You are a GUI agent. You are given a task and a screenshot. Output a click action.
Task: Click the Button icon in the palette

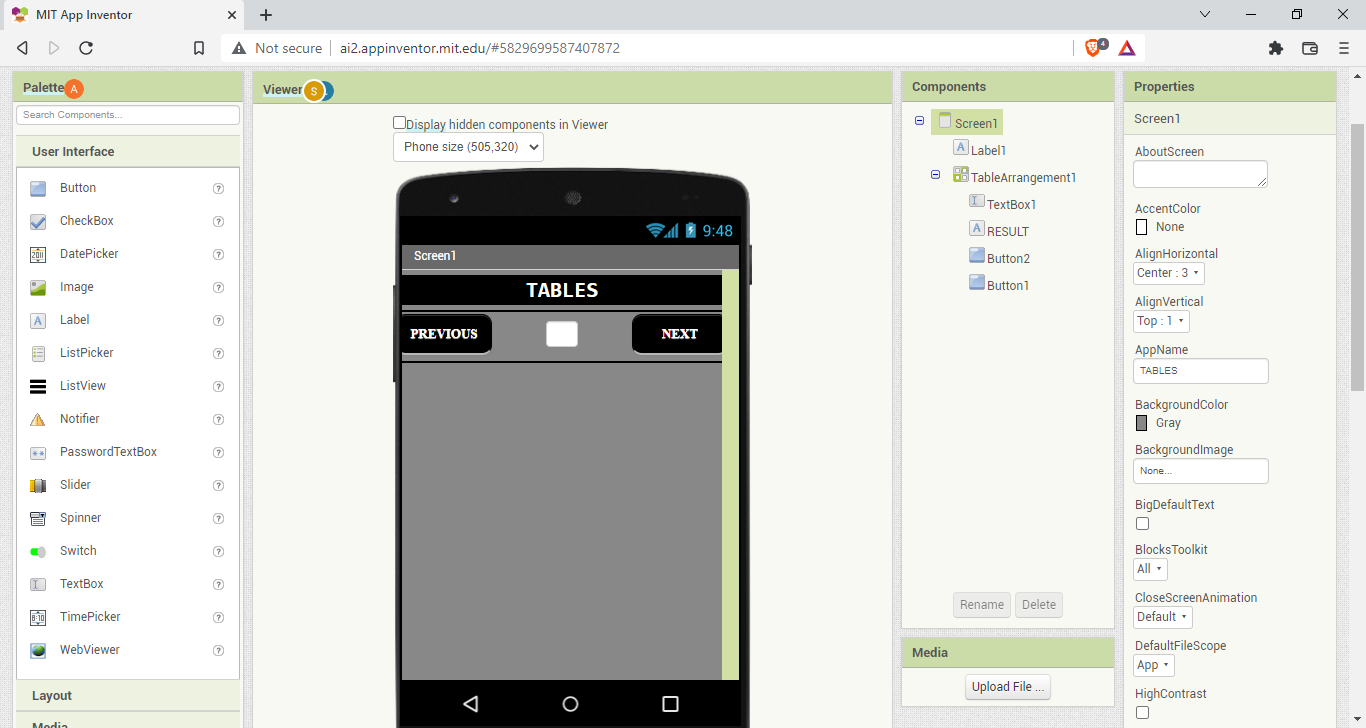pos(38,188)
